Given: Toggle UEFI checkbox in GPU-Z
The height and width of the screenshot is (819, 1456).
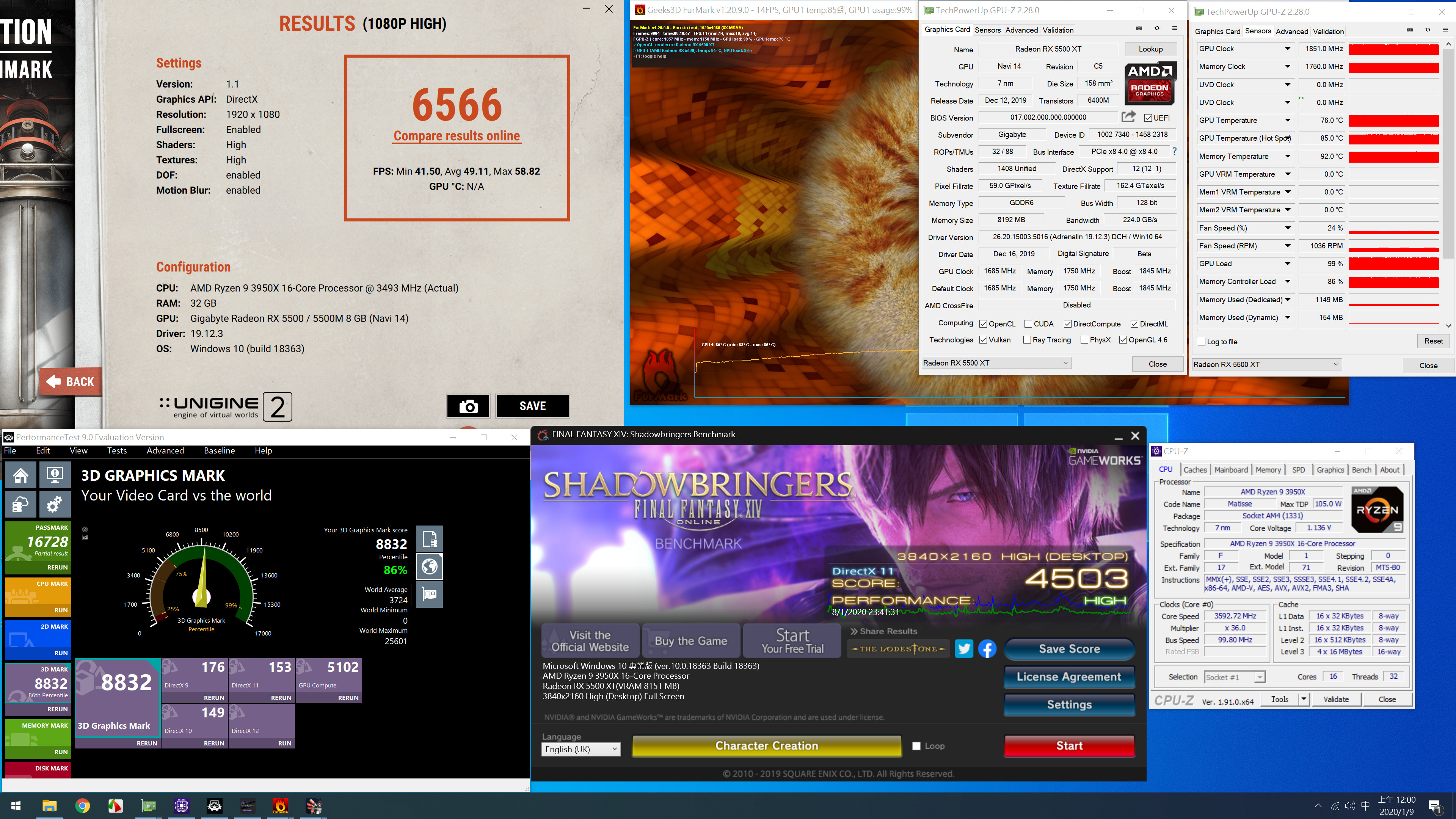Looking at the screenshot, I should 1148,118.
